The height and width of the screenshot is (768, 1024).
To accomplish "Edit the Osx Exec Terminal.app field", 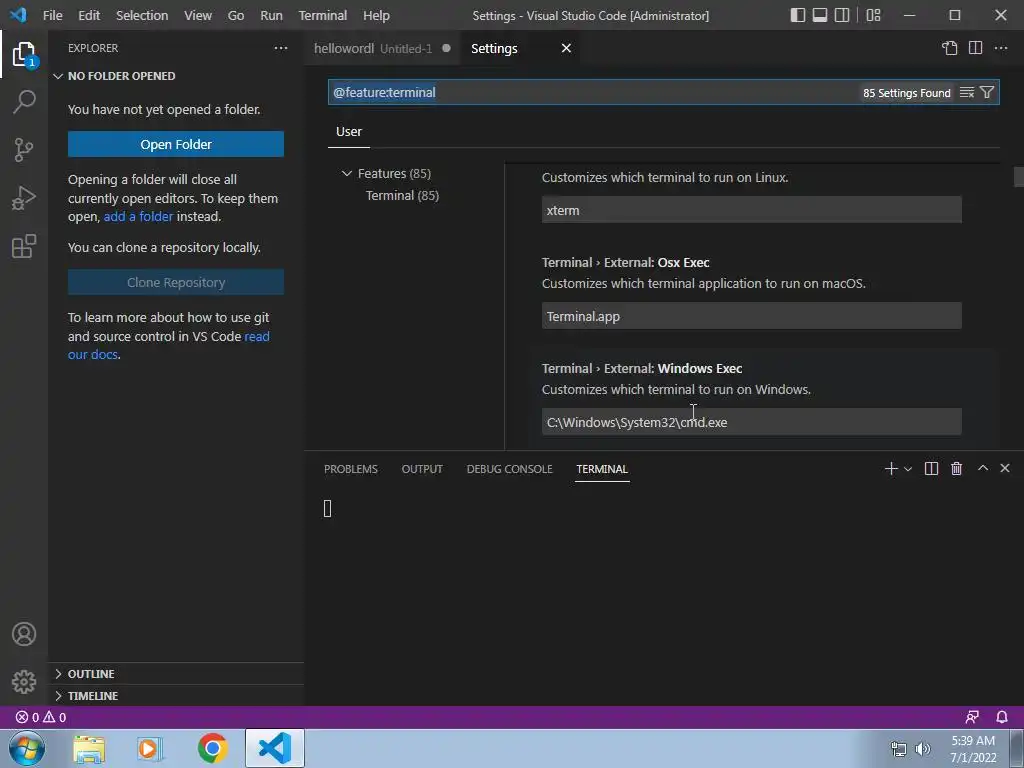I will coord(752,316).
